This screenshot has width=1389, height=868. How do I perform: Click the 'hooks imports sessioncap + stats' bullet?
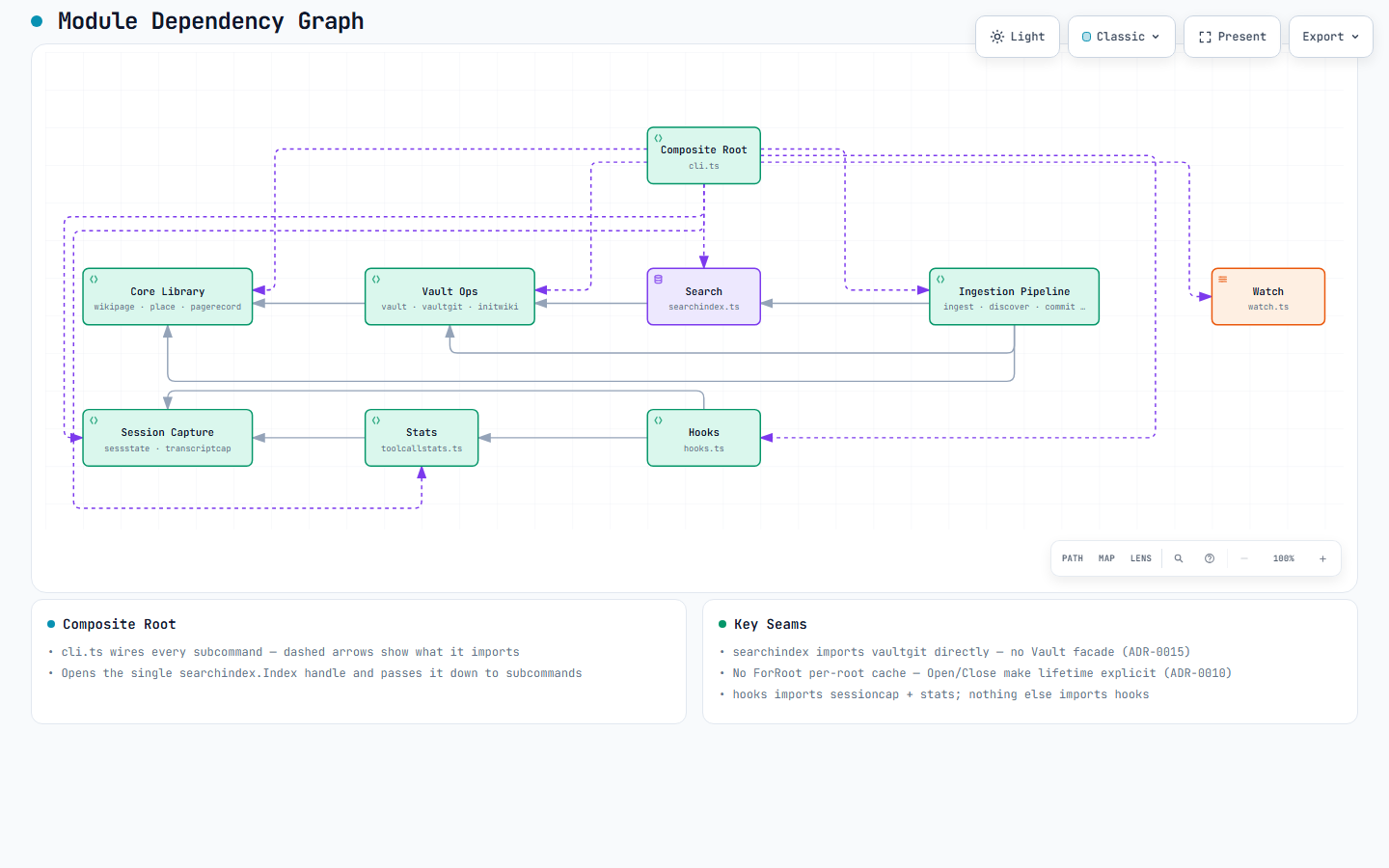(x=940, y=694)
